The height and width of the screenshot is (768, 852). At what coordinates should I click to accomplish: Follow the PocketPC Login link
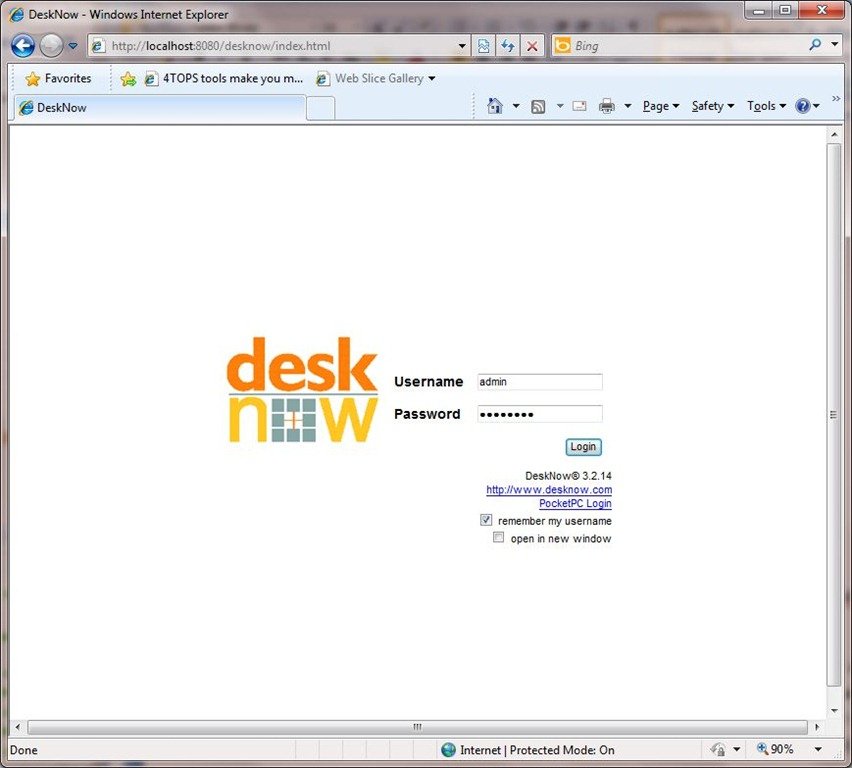[575, 503]
